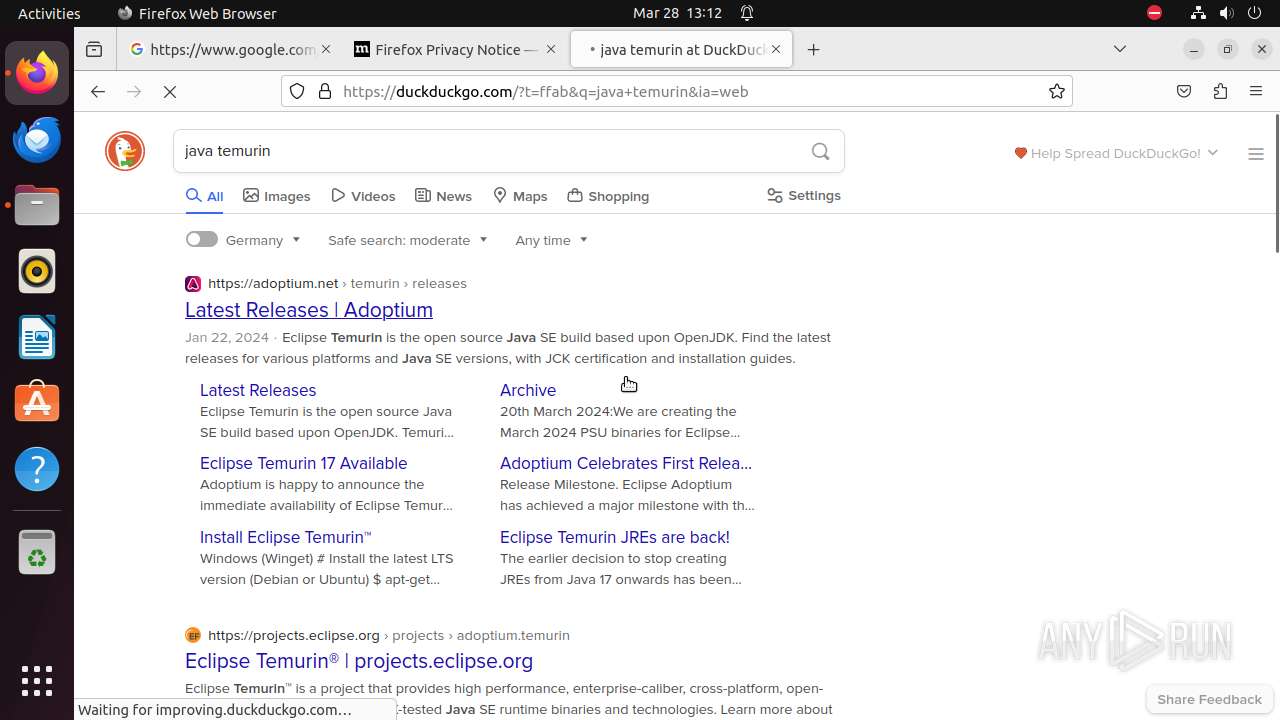Image resolution: width=1280 pixels, height=720 pixels.
Task: Click the red do-not-disturb indicator icon
Action: tap(1154, 13)
